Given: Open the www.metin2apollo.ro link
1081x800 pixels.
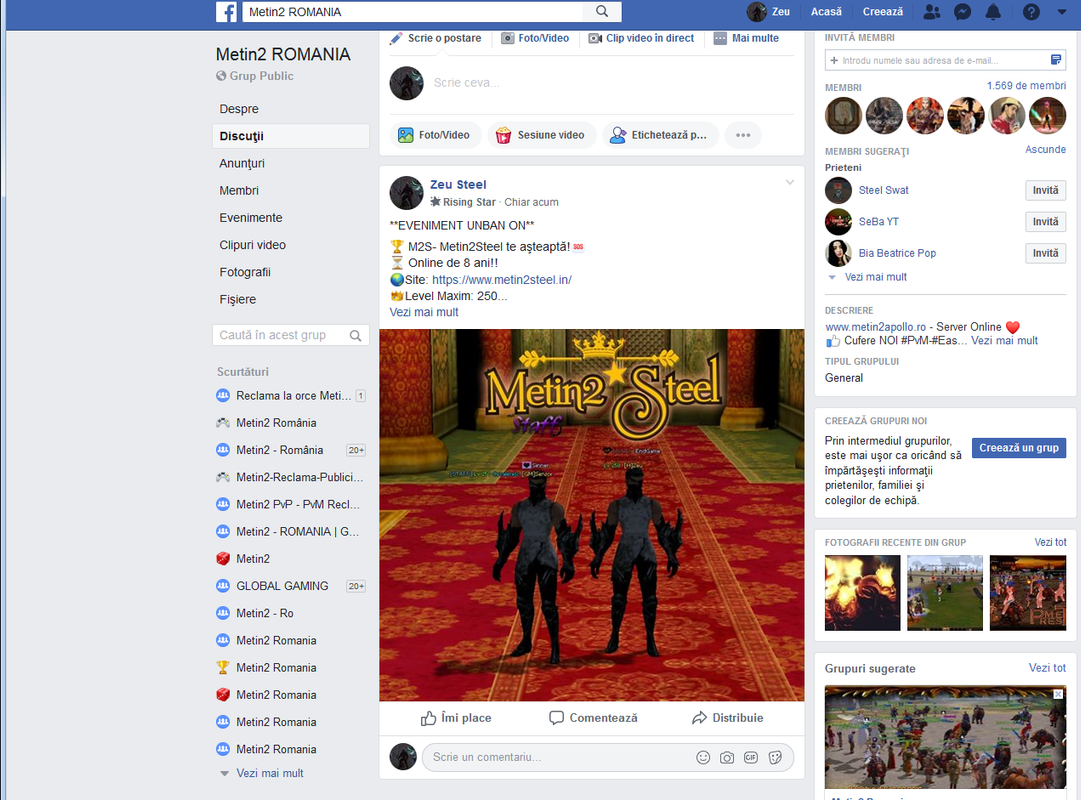Looking at the screenshot, I should tap(875, 327).
